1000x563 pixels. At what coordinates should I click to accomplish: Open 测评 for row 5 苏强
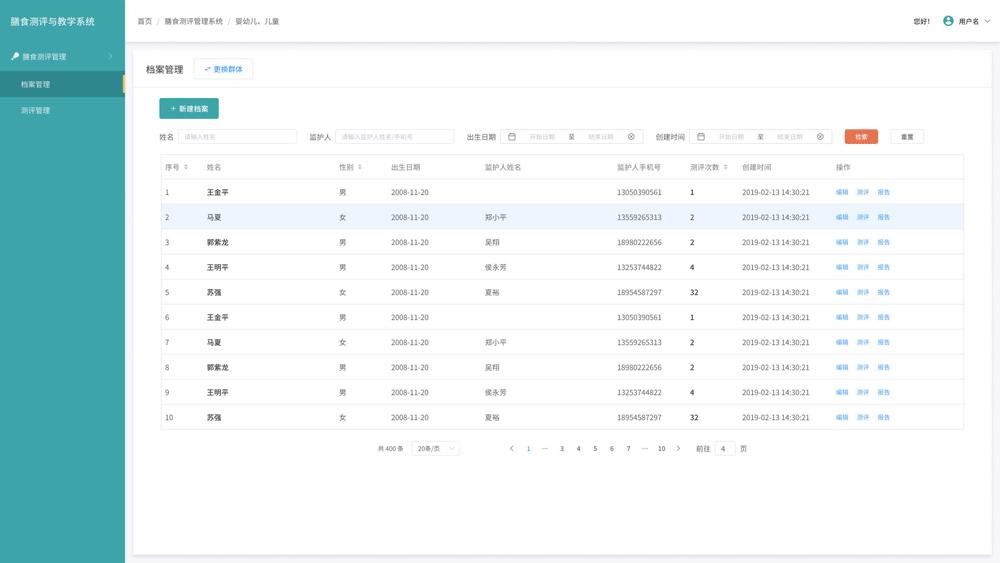(x=863, y=292)
